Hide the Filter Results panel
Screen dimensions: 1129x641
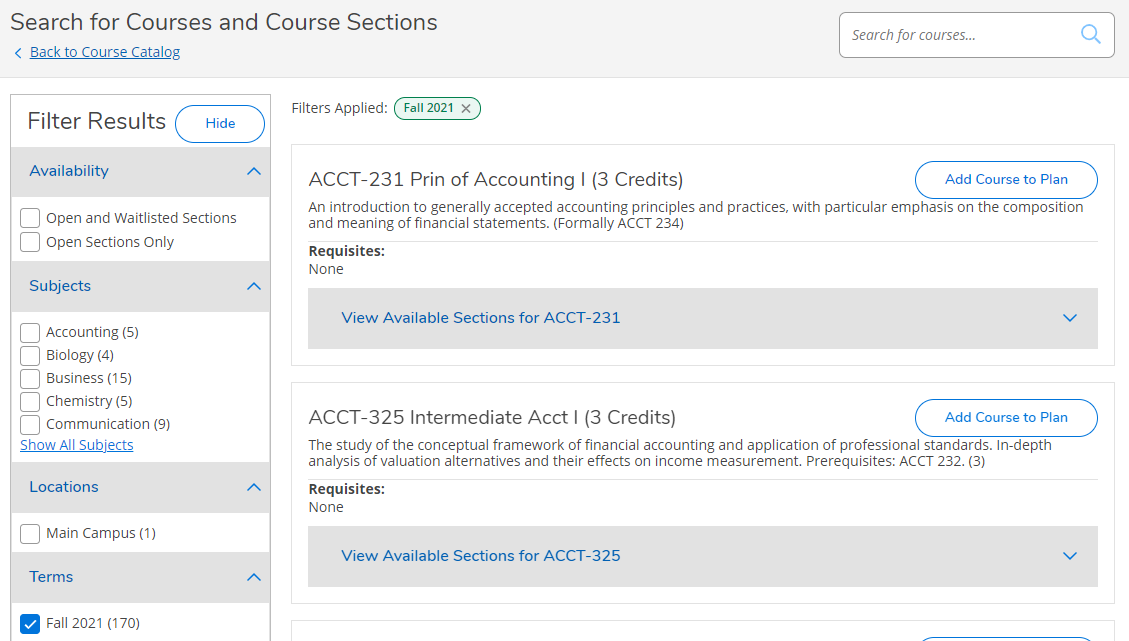(220, 124)
